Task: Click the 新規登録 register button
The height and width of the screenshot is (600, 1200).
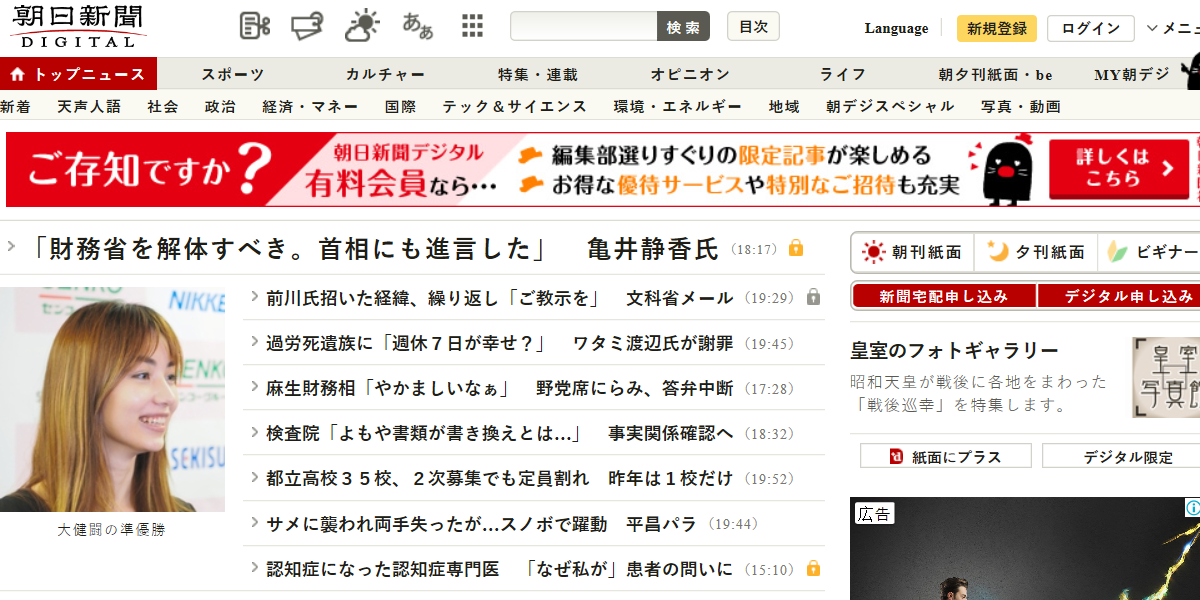Action: (996, 28)
